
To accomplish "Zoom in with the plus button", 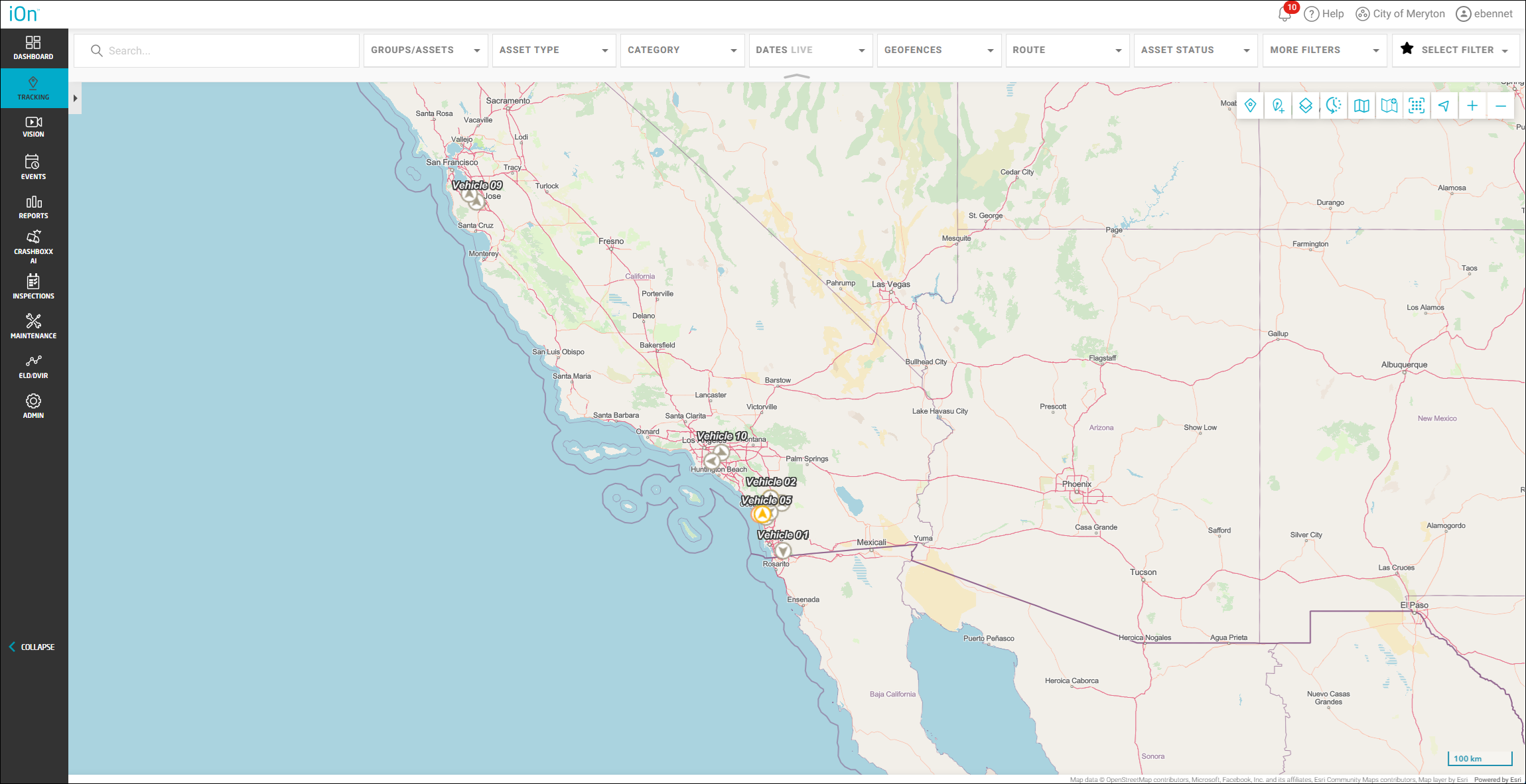I will click(1472, 106).
